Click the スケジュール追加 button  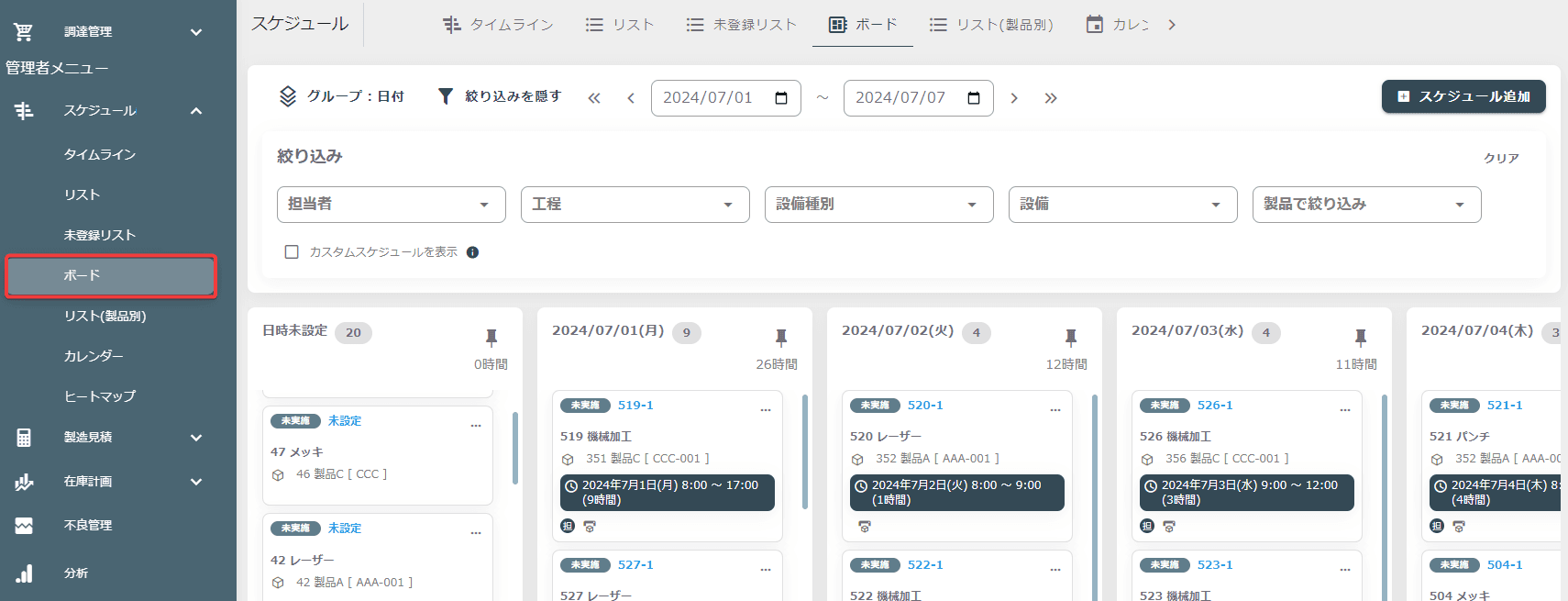coord(1463,96)
